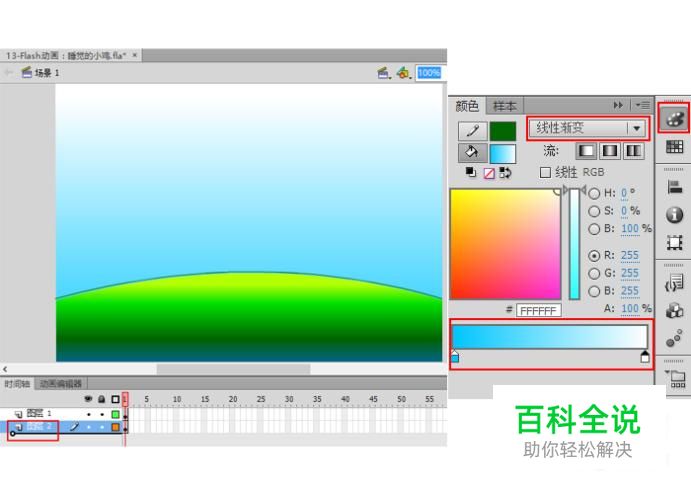Click the left blue gradient stop
Screen dimensions: 691x494
click(455, 357)
